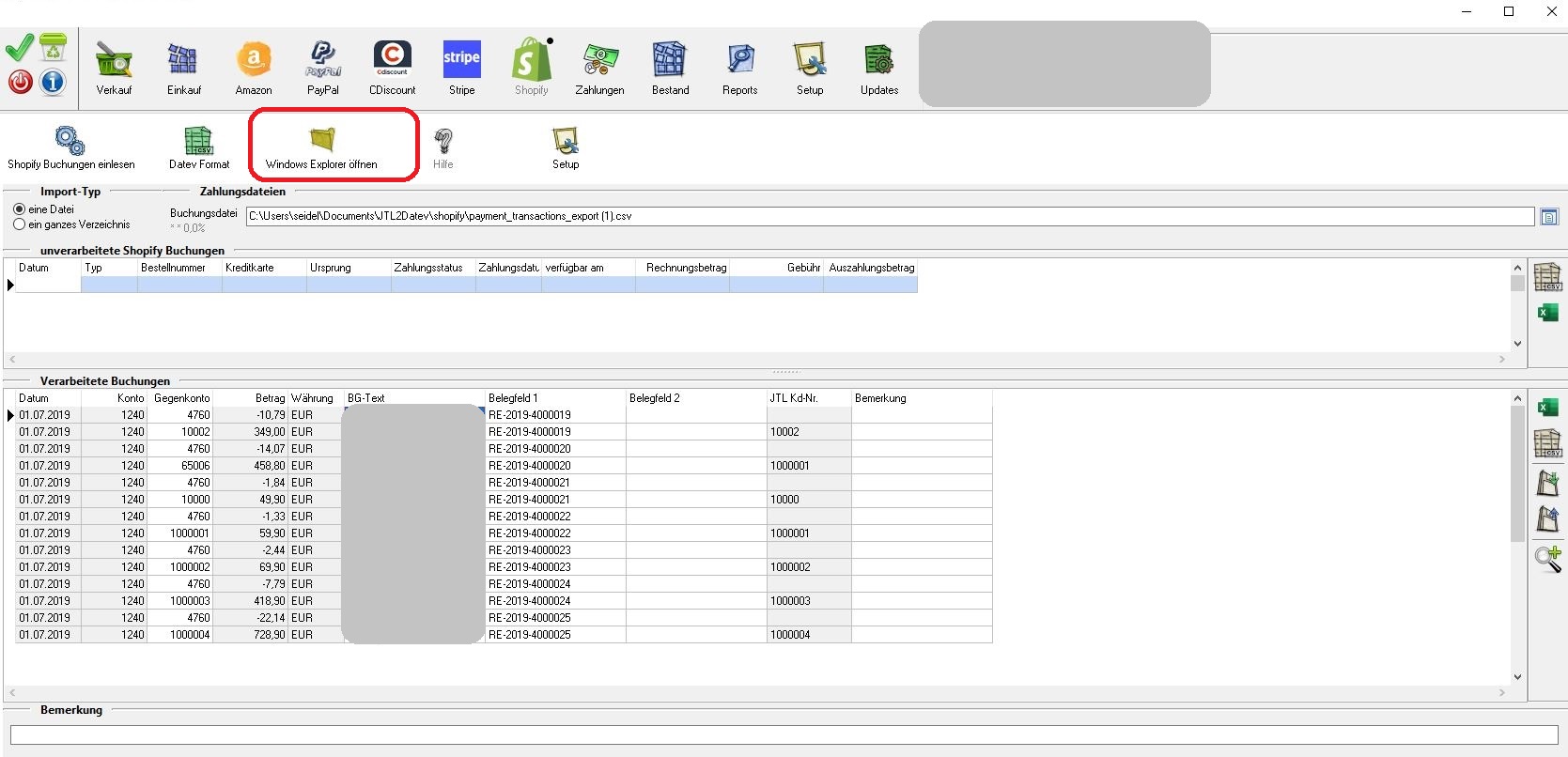
Task: Click the magnifier with plus icon
Action: 1547,559
